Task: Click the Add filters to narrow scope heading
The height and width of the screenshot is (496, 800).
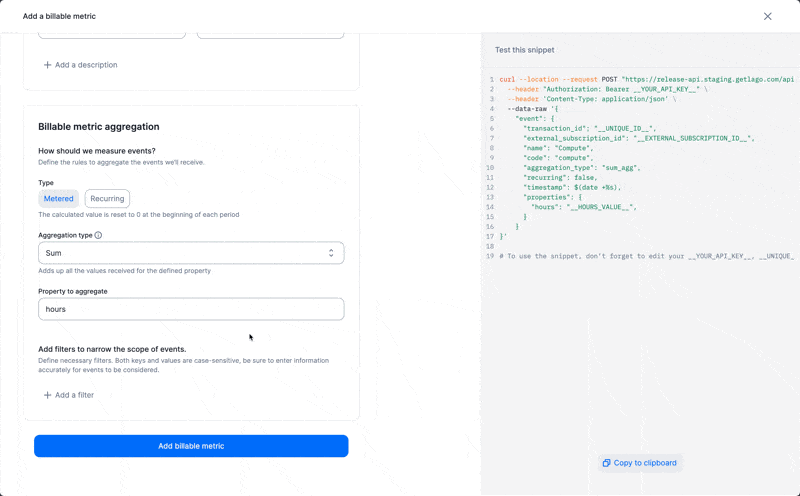Action: (x=112, y=349)
